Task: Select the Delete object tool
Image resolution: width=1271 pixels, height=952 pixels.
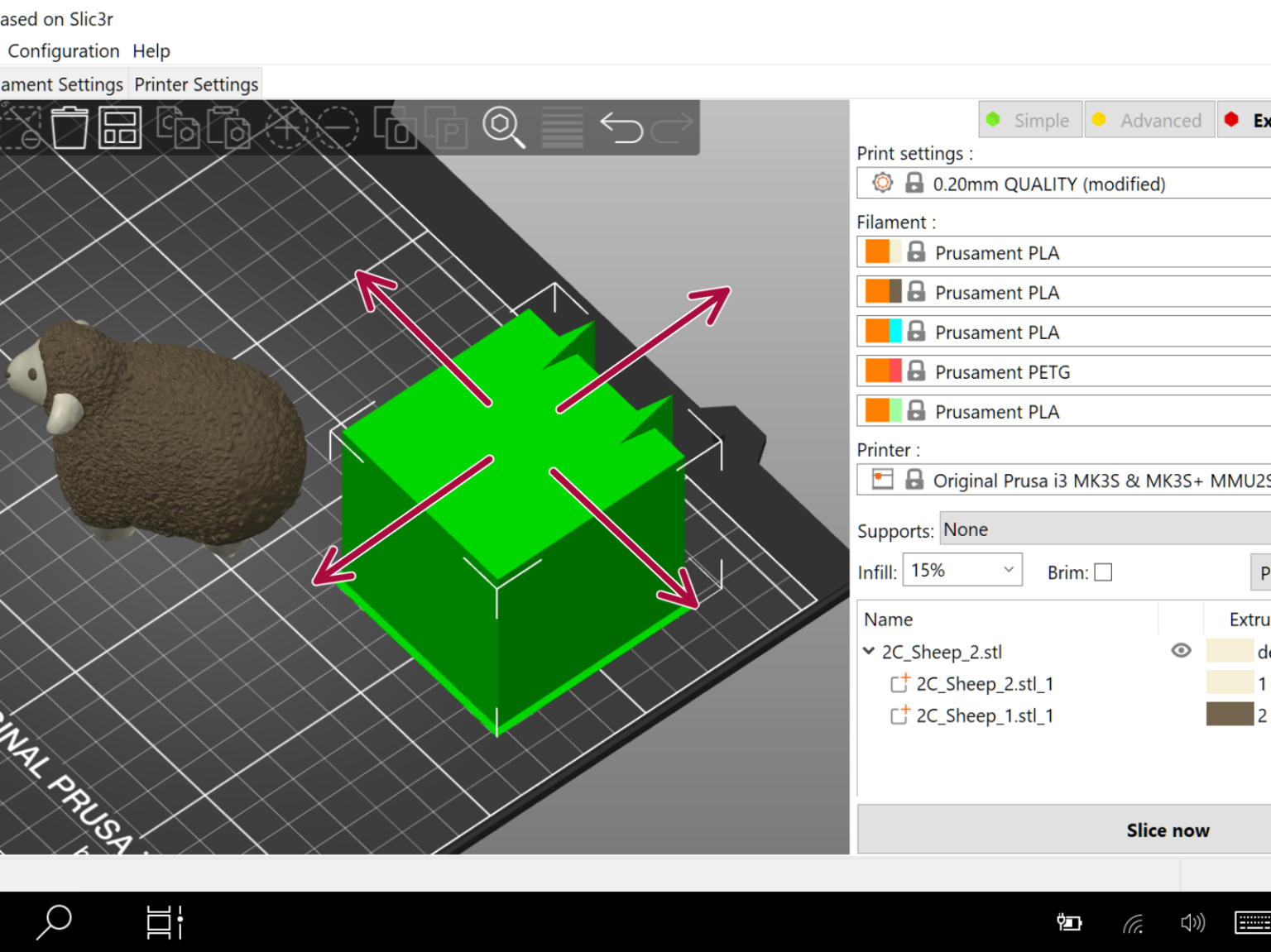Action: pos(71,128)
